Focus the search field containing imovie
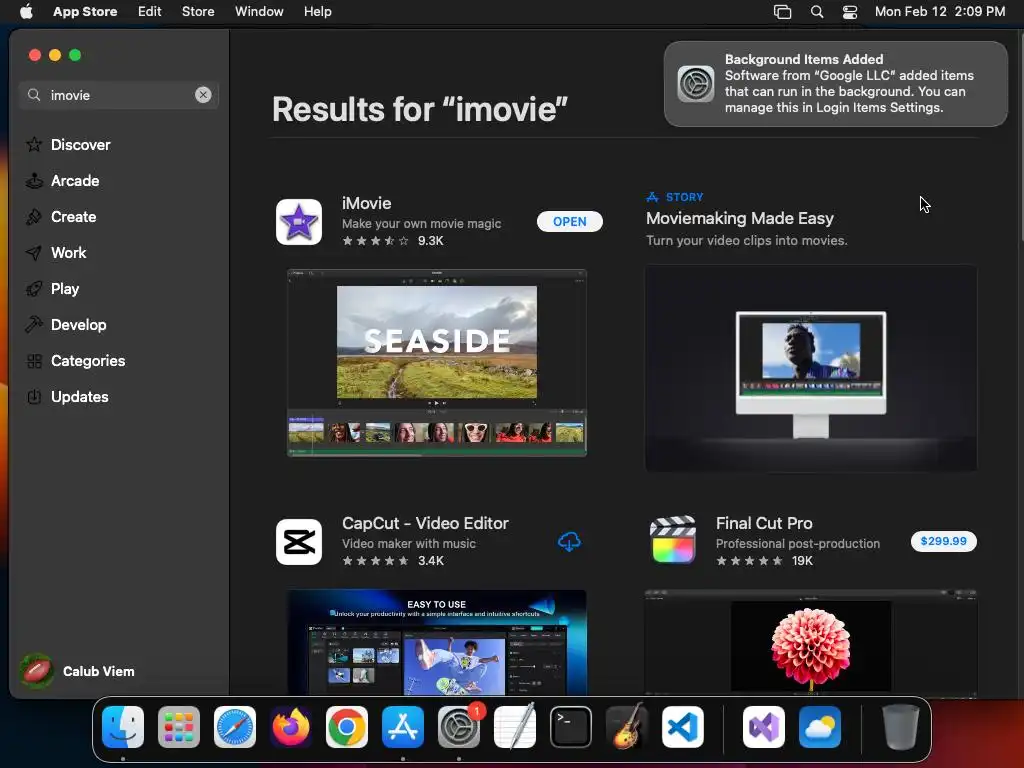Image resolution: width=1024 pixels, height=768 pixels. 119,95
